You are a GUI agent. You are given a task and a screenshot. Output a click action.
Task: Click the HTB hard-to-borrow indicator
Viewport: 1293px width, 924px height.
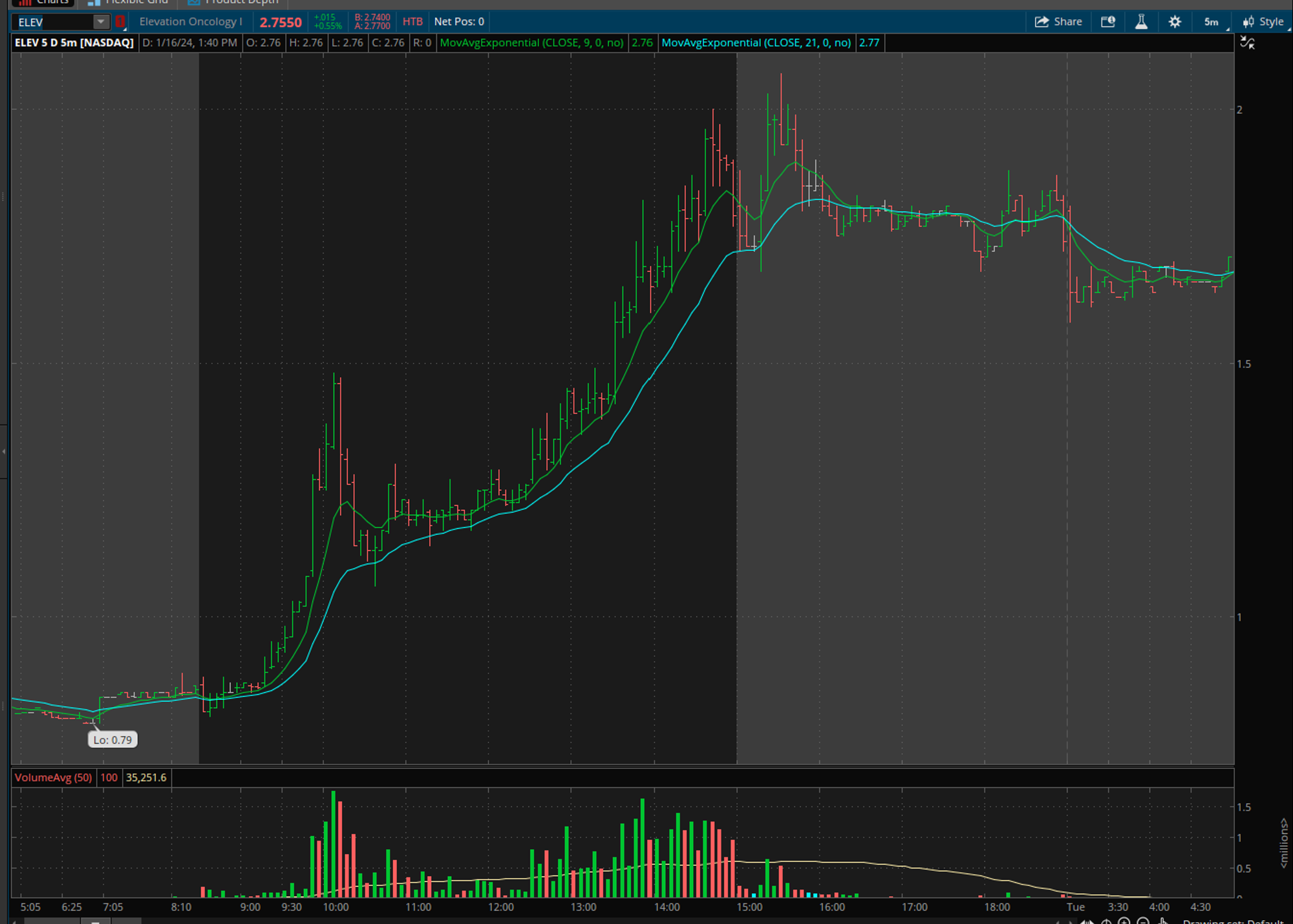tap(412, 21)
